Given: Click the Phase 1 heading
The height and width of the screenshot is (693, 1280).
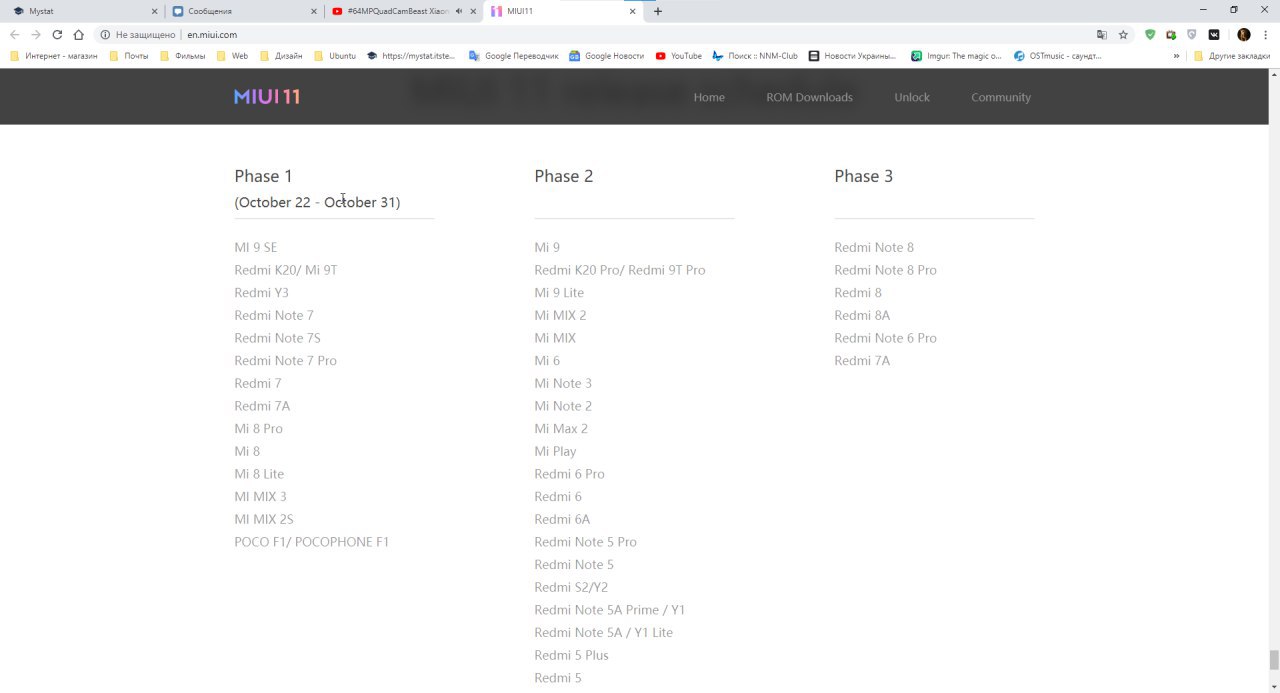Looking at the screenshot, I should point(263,176).
